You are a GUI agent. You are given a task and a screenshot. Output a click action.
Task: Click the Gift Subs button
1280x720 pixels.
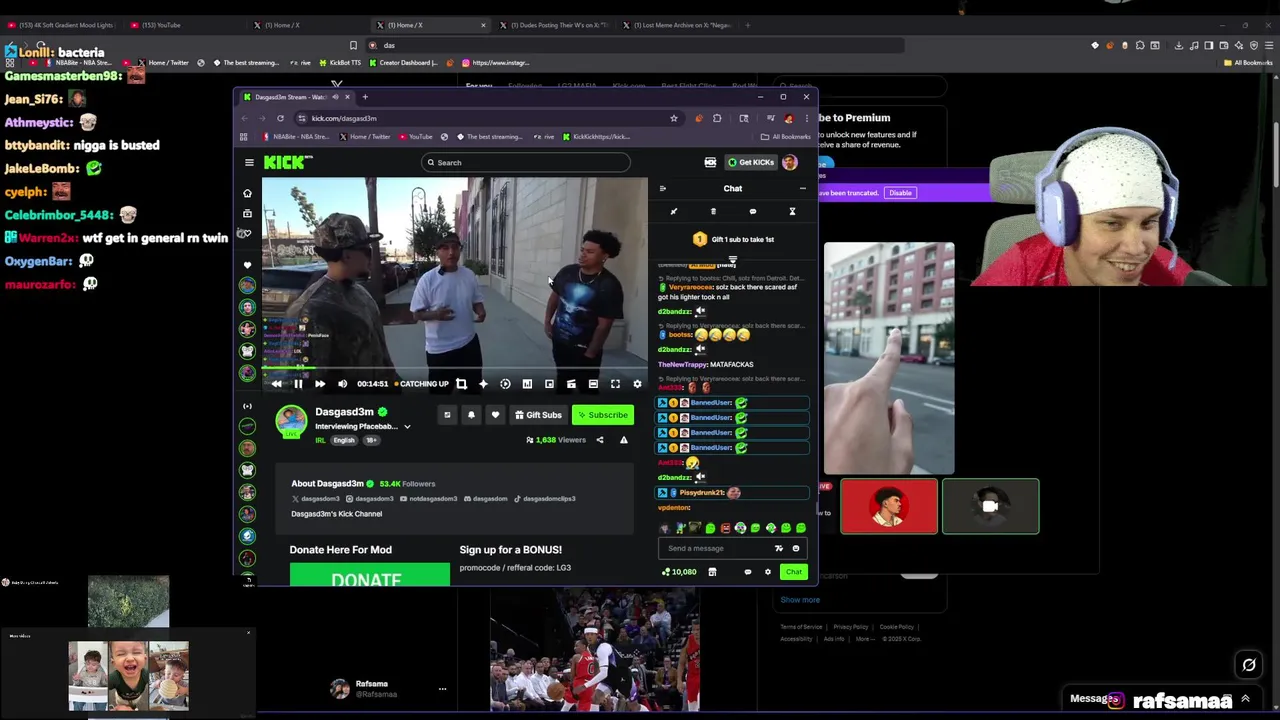click(x=538, y=415)
